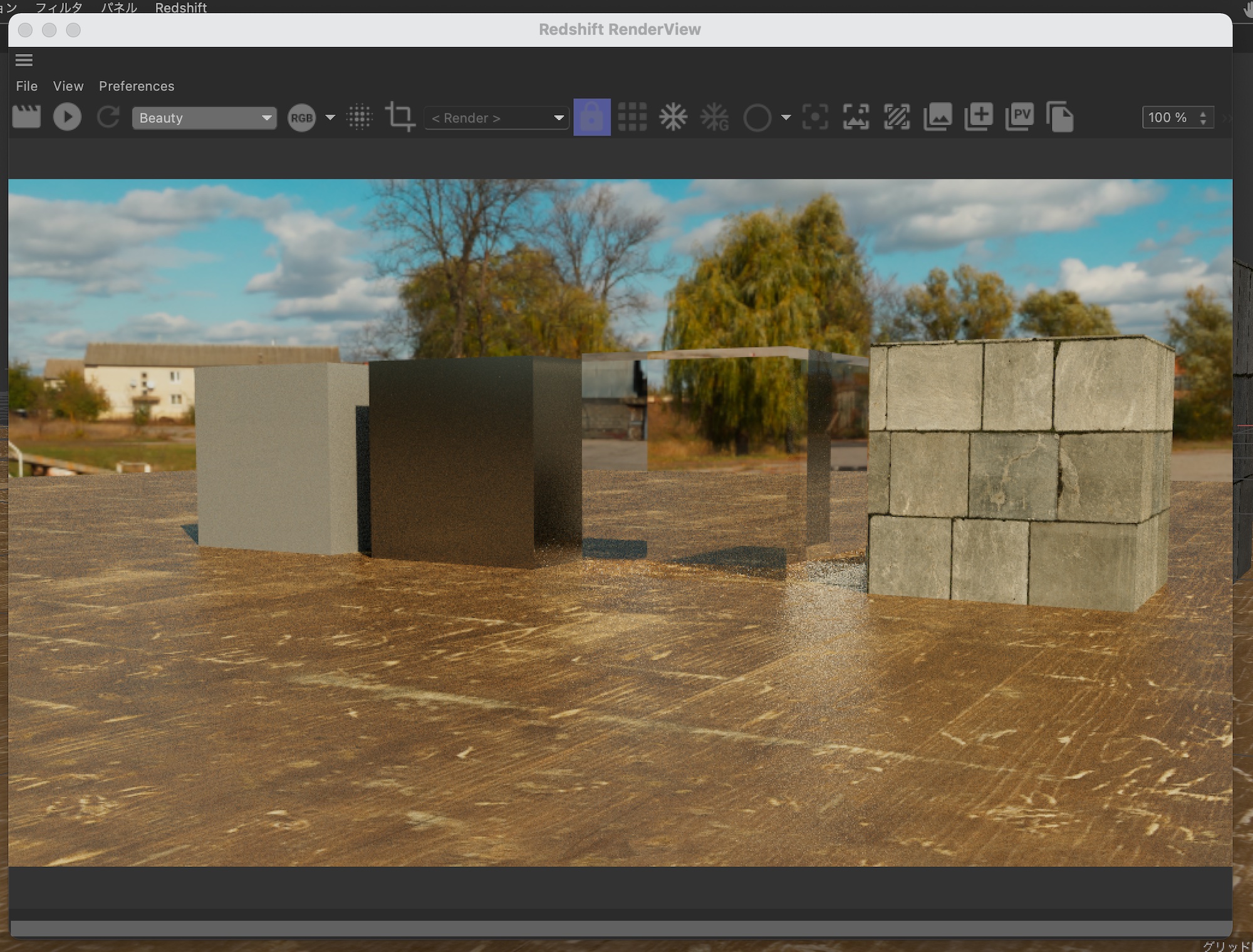Toggle the snowflake freeze tessellation icon
Image resolution: width=1253 pixels, height=952 pixels.
[x=673, y=117]
